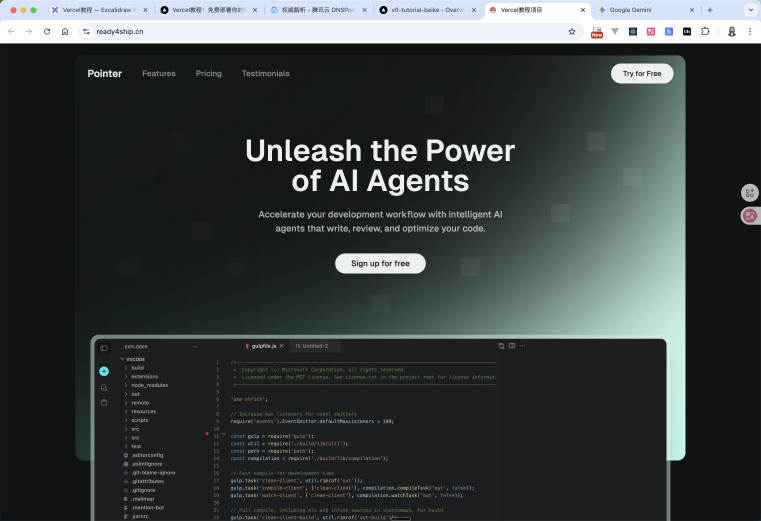This screenshot has height=521, width=761.
Task: Open the Chrome extensions puzzle icon
Action: (x=705, y=31)
